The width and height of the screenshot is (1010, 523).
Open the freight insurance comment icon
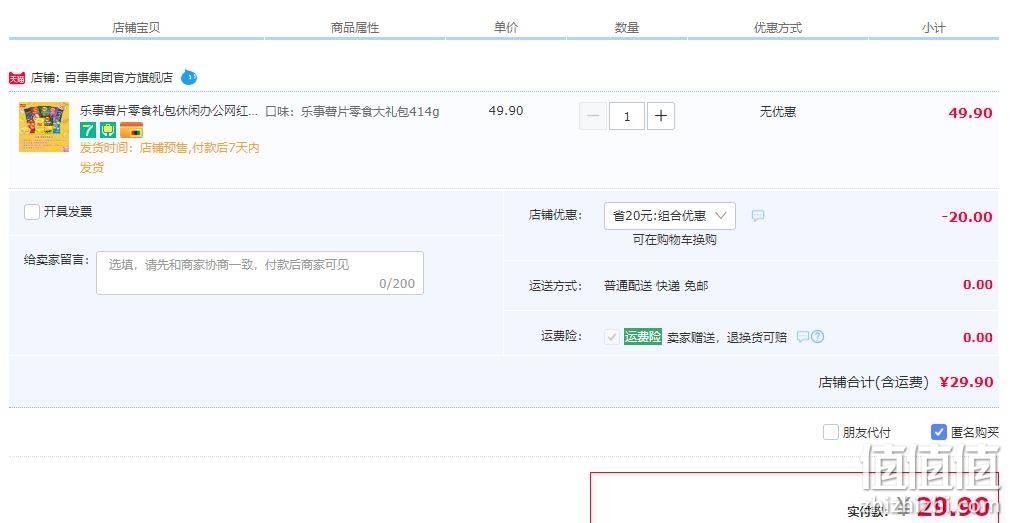click(x=803, y=336)
